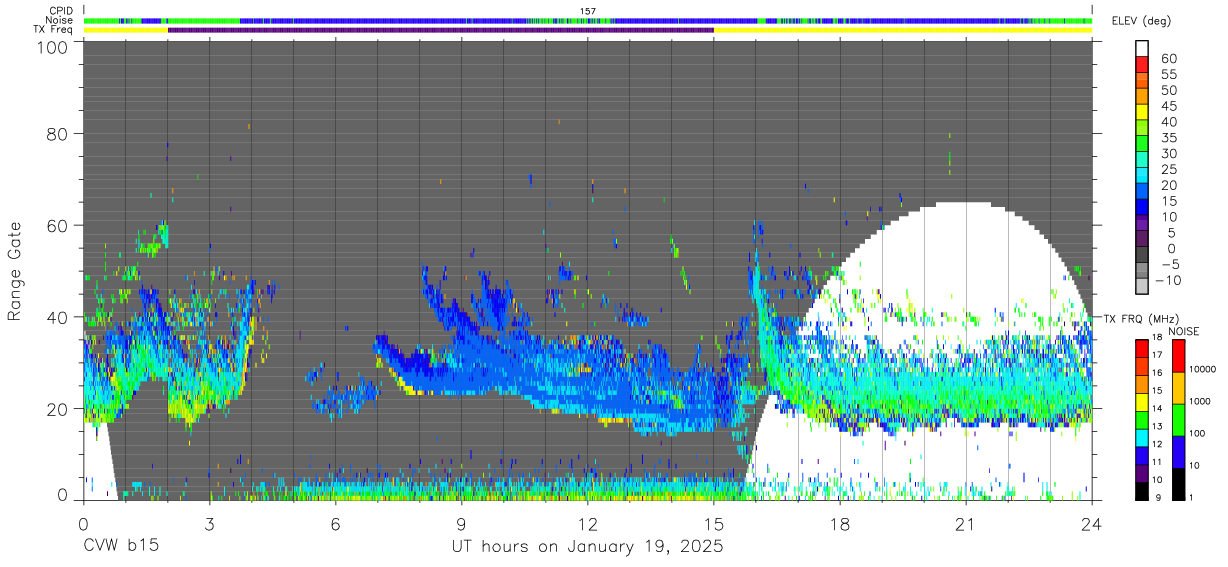The height and width of the screenshot is (567, 1228).
Task: Click the "CPID" label at top left
Action: 59,11
